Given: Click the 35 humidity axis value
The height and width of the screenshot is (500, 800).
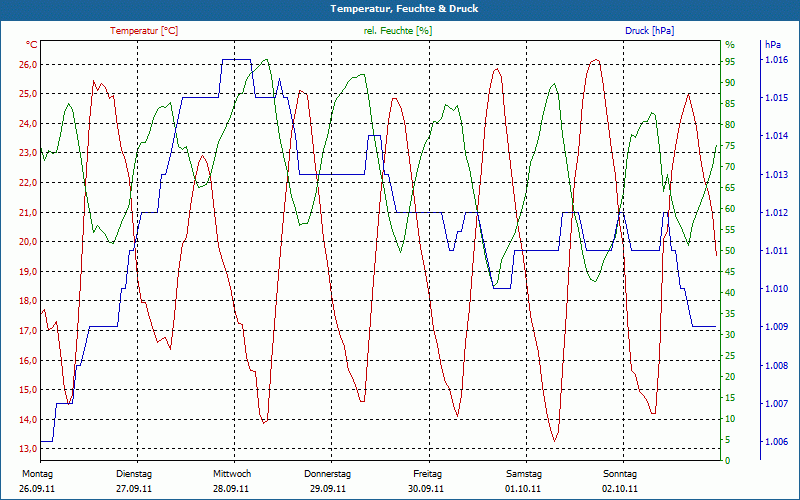Looking at the screenshot, I should point(730,314).
